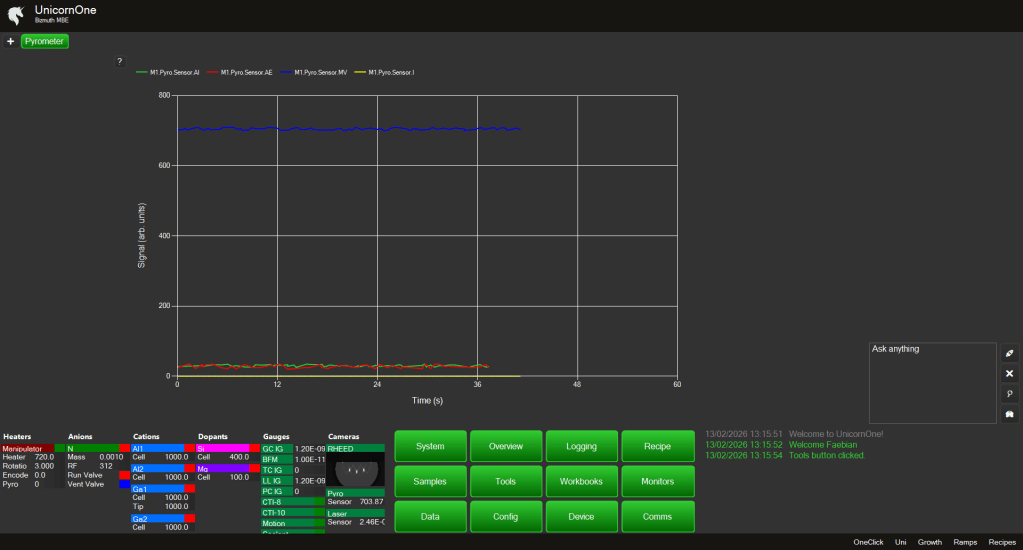1023x550 pixels.
Task: Expand the Si dopant header
Action: [222, 449]
